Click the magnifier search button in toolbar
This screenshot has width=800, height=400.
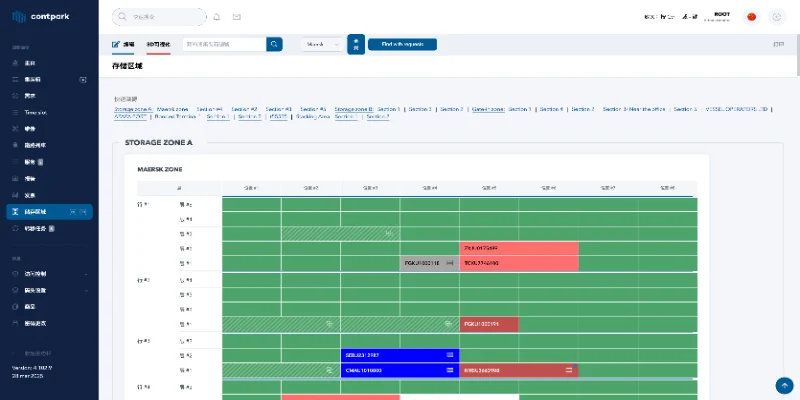(x=274, y=44)
